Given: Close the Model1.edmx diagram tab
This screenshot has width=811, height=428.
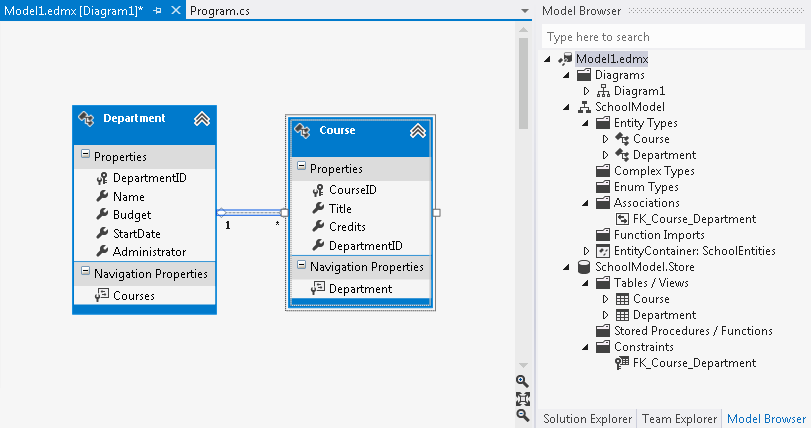Looking at the screenshot, I should click(176, 10).
